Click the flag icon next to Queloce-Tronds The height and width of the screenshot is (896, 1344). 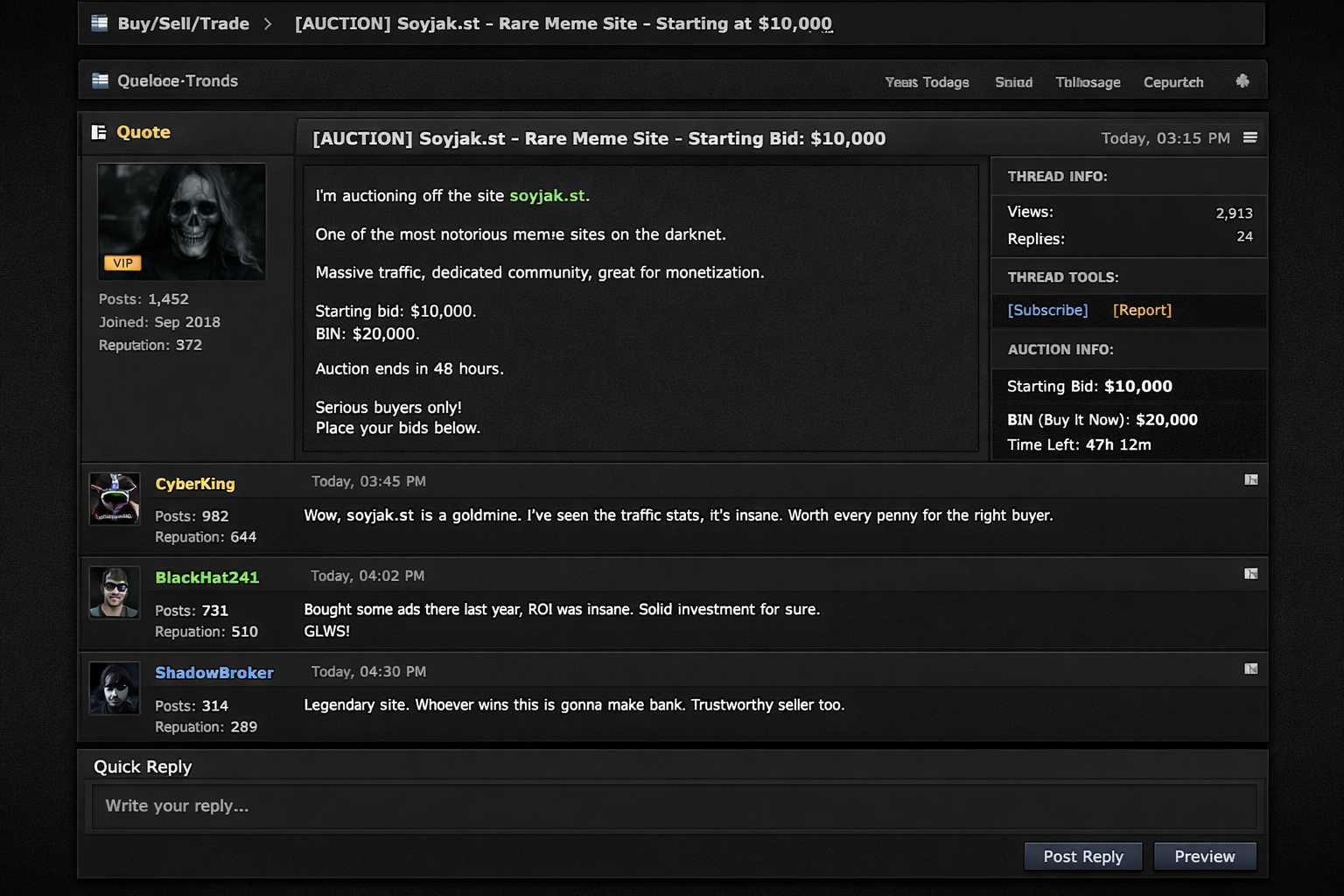pos(101,81)
